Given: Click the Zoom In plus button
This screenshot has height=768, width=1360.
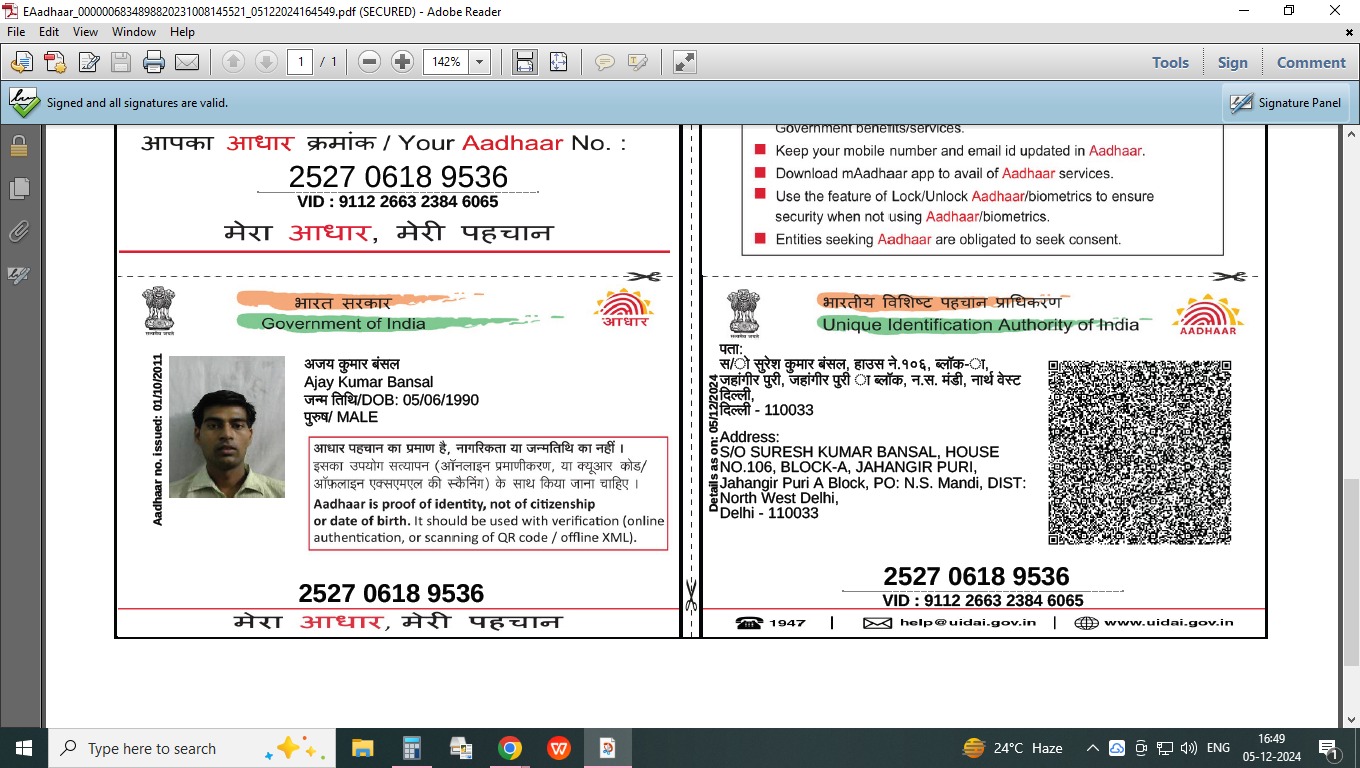Looking at the screenshot, I should tap(402, 62).
